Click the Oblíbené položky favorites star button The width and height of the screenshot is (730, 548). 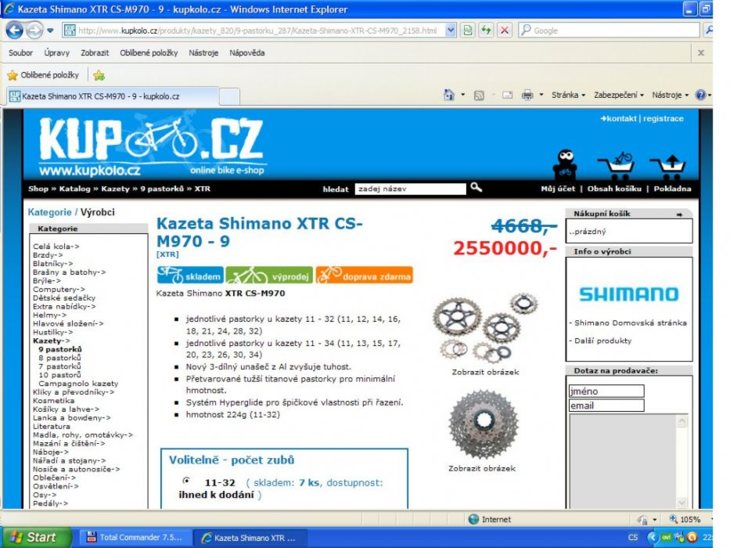pyautogui.click(x=43, y=75)
